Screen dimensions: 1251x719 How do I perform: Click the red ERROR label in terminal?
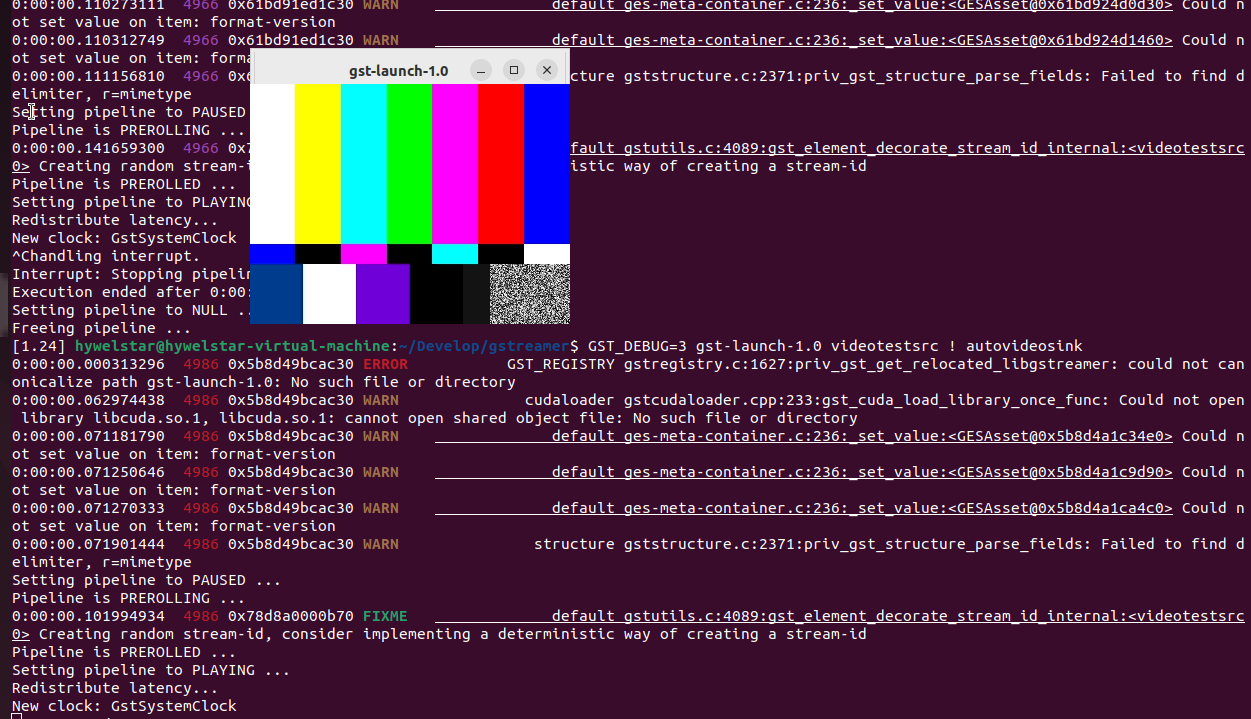click(x=386, y=364)
